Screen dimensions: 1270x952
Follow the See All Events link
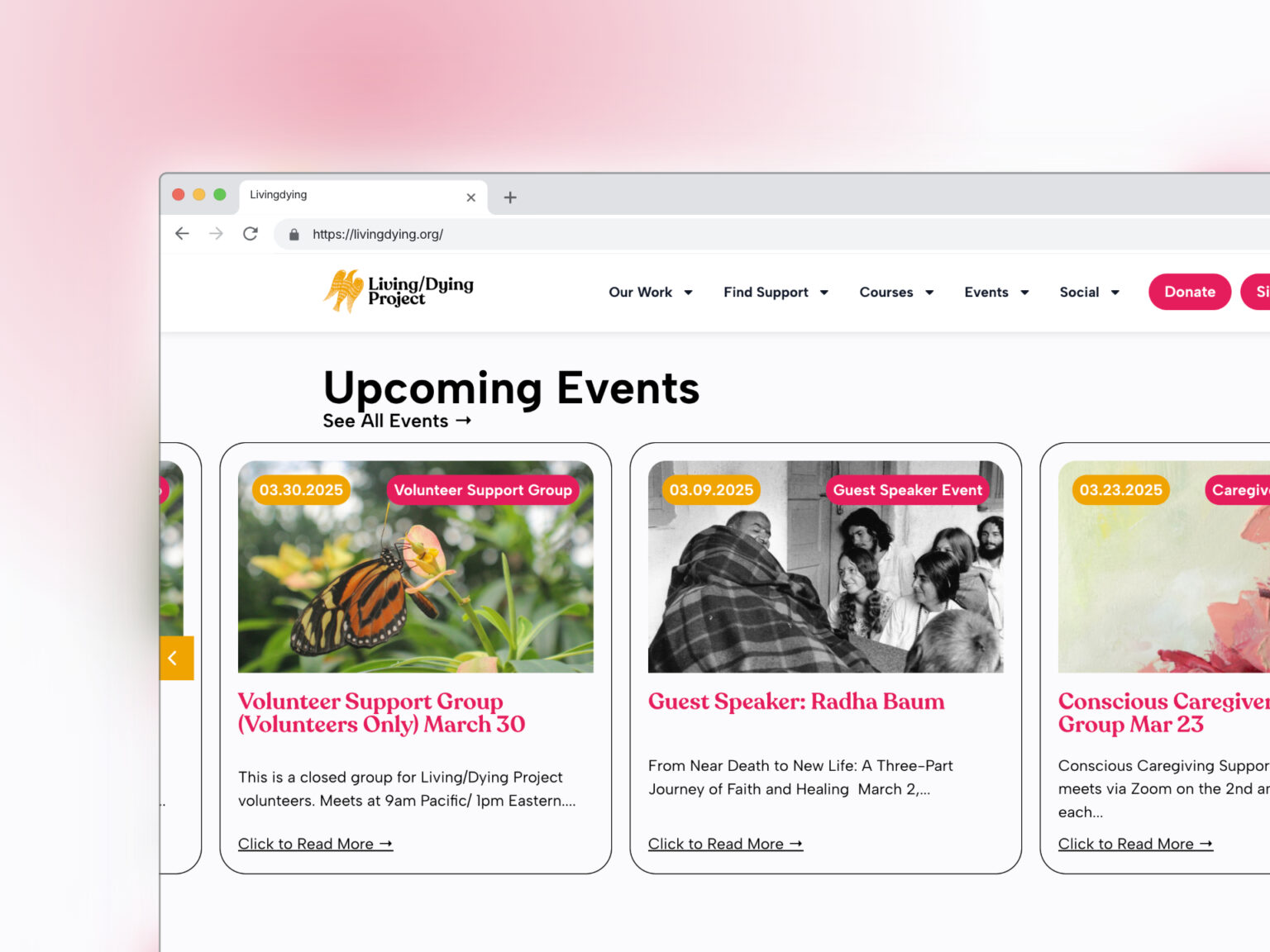pyautogui.click(x=397, y=421)
